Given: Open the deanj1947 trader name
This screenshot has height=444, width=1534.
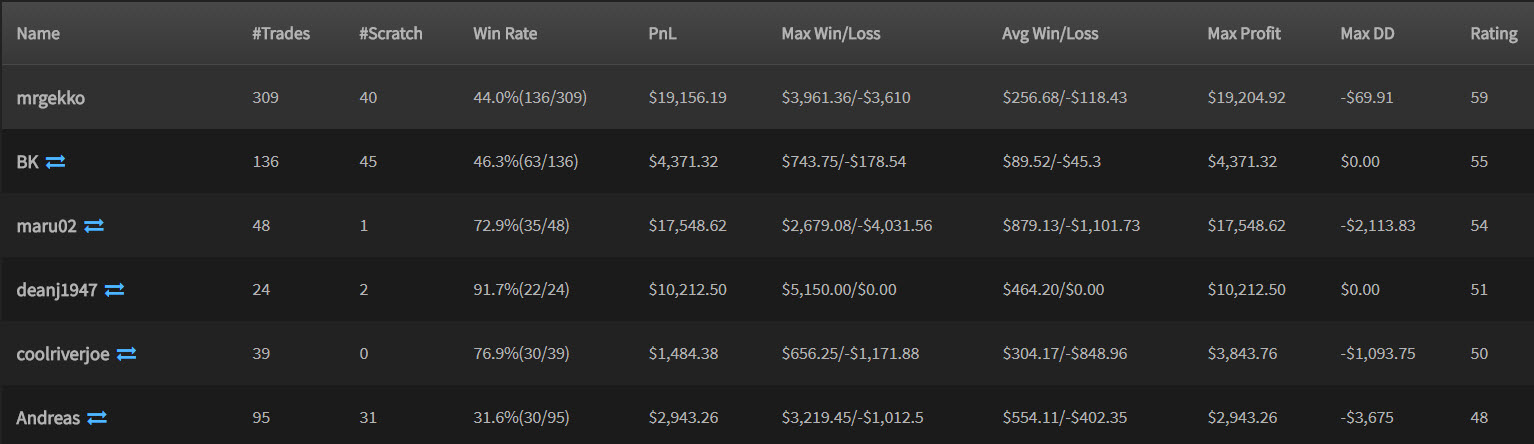Looking at the screenshot, I should pyautogui.click(x=56, y=290).
